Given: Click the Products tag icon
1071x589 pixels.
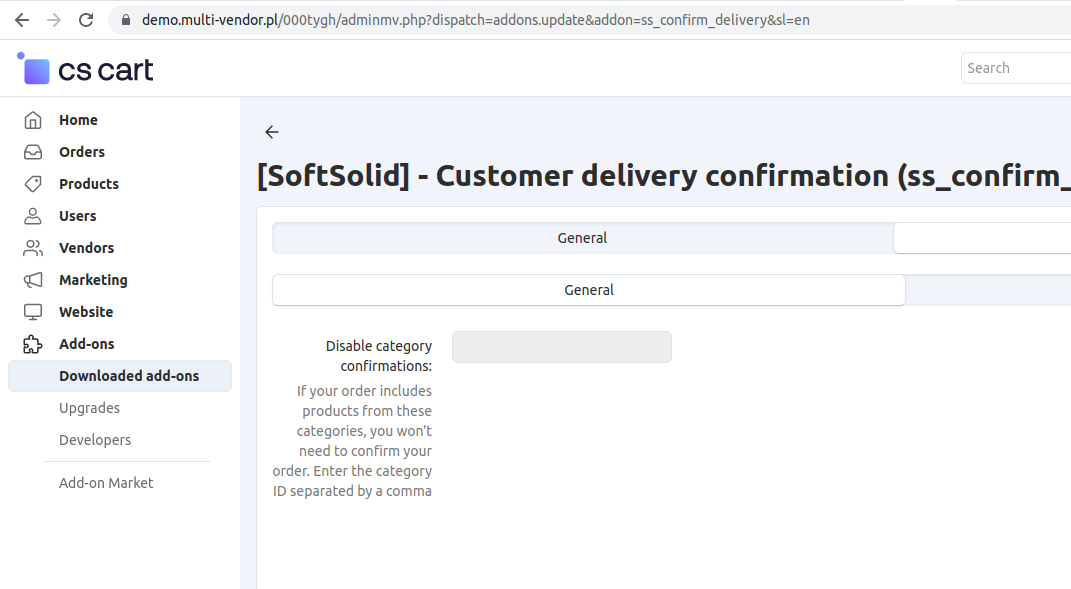Looking at the screenshot, I should [x=33, y=184].
